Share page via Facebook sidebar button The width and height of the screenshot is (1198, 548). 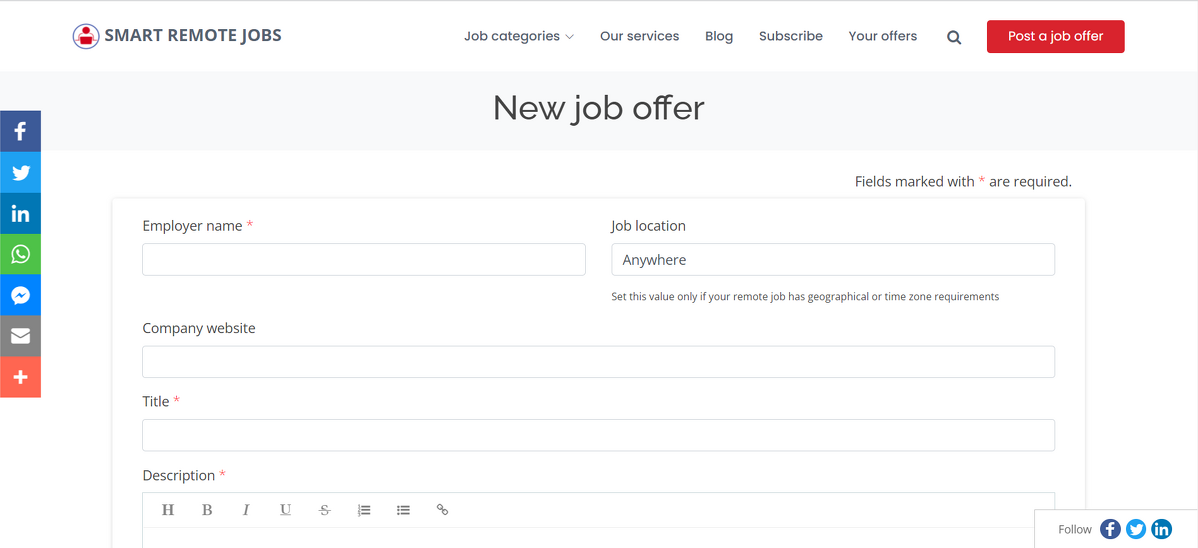point(20,131)
